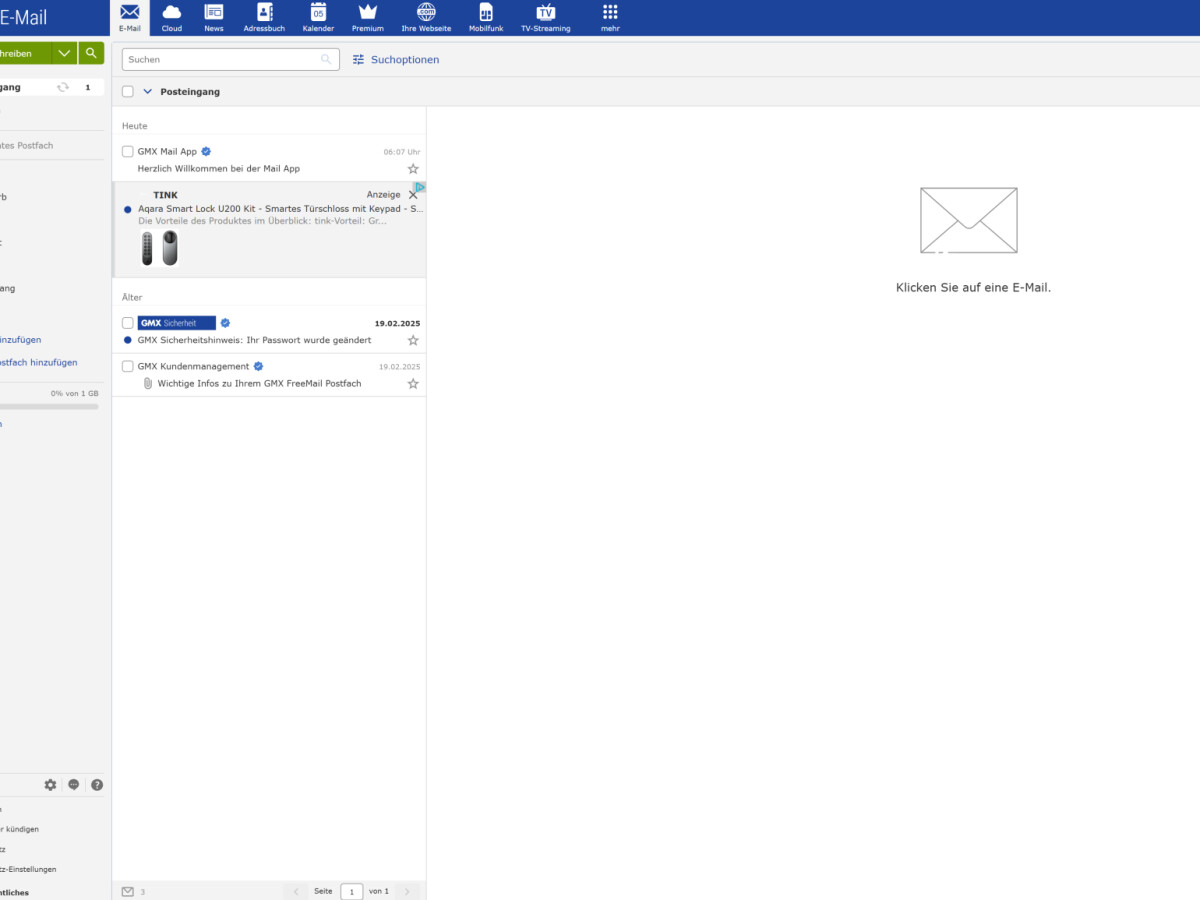Open the dropdown arrow beside the compose button
The width and height of the screenshot is (1200, 900).
[64, 52]
